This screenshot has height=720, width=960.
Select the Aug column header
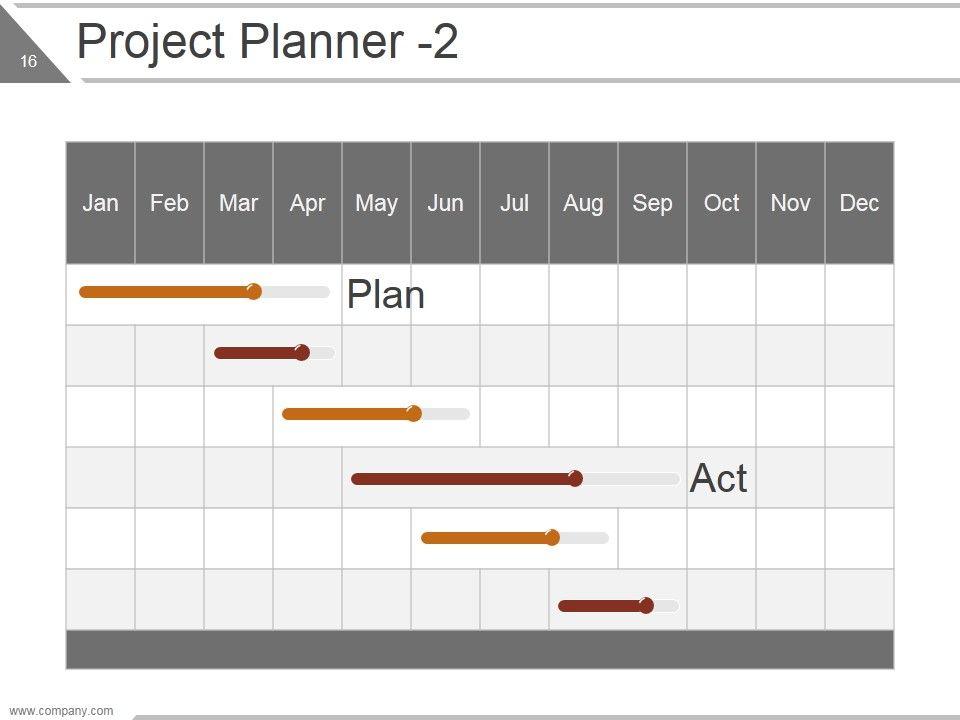click(x=583, y=203)
